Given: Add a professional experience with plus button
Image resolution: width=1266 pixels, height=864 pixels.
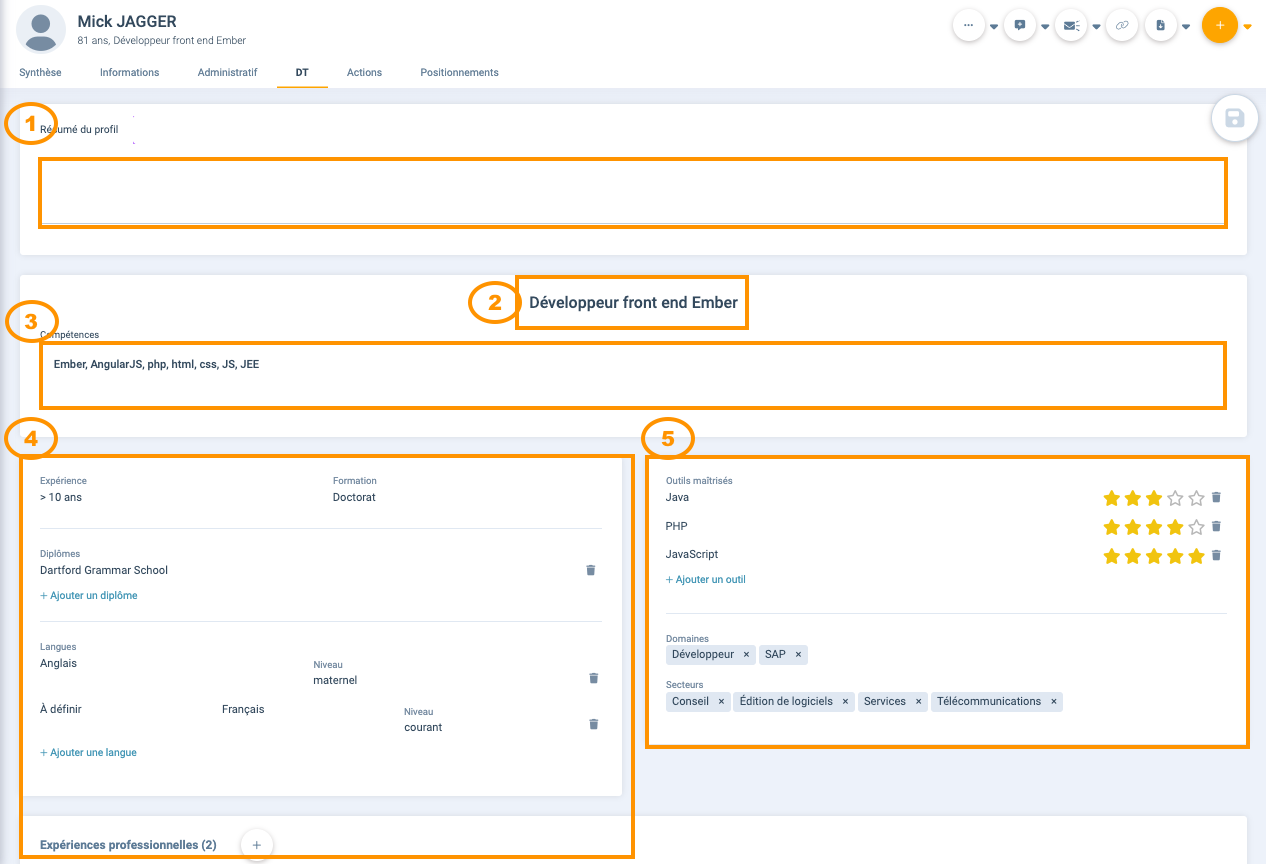Looking at the screenshot, I should click(256, 845).
